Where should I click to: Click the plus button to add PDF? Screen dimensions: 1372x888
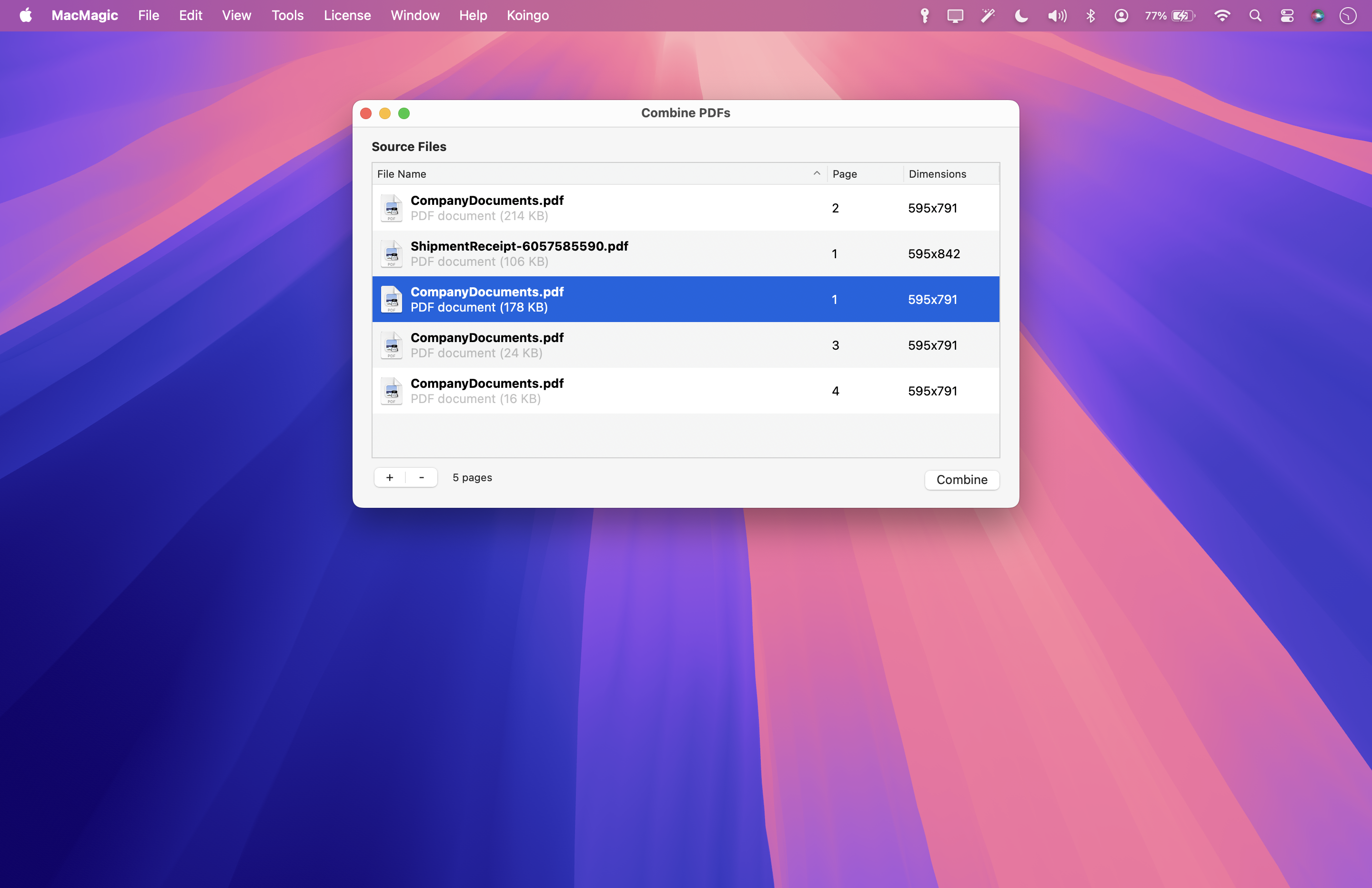click(x=390, y=477)
